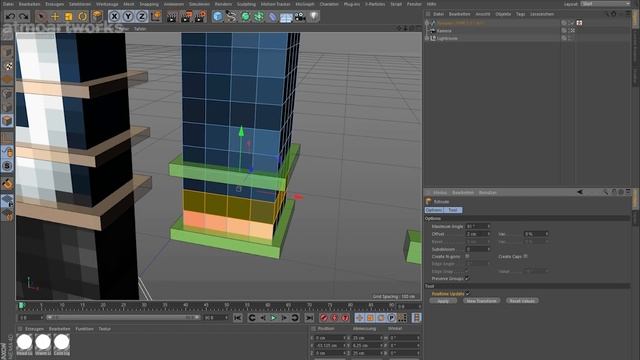Image resolution: width=640 pixels, height=360 pixels.
Task: Click the timeline playhead at frame 0
Action: pos(21,305)
